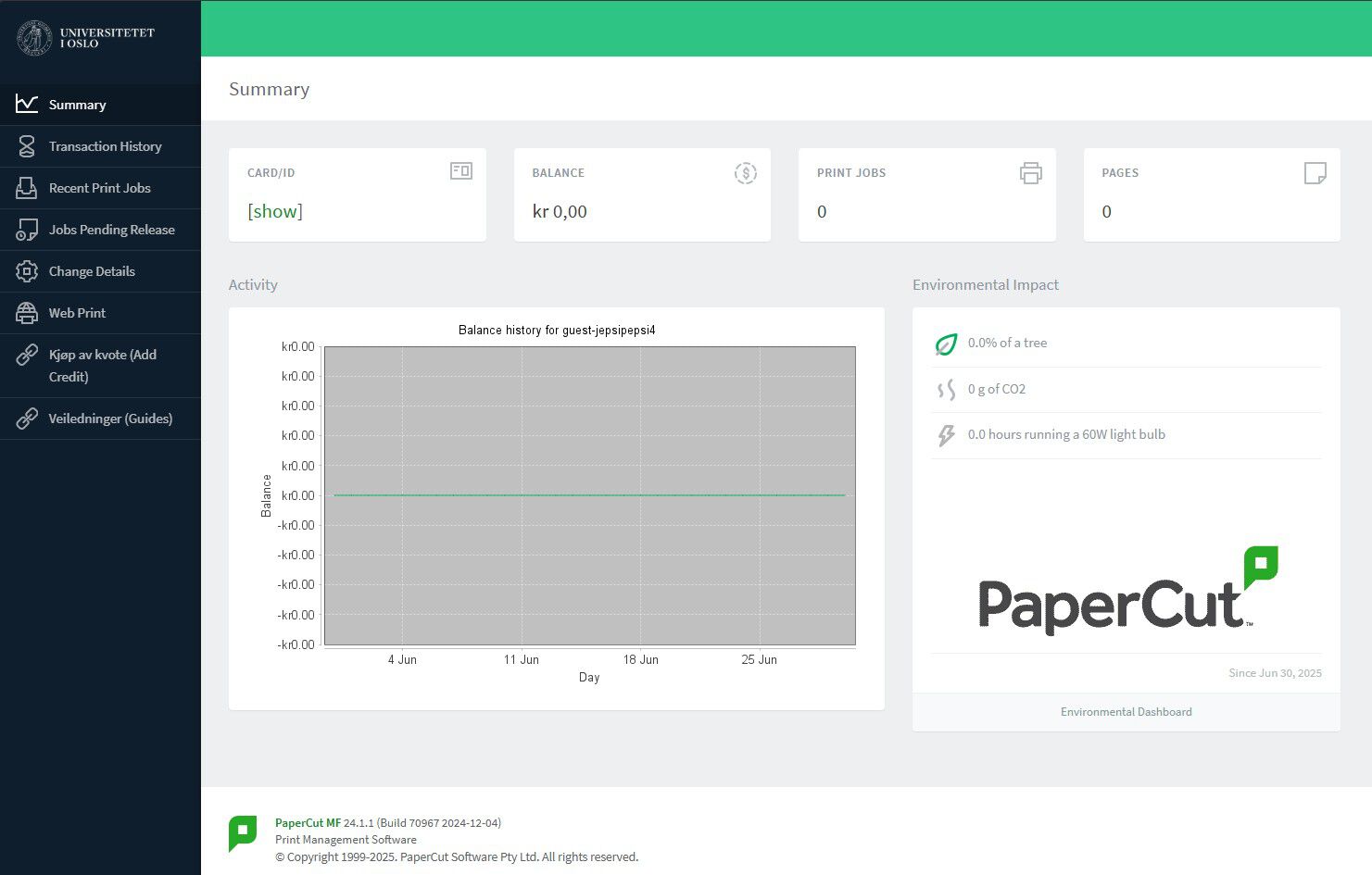Viewport: 1372px width, 875px height.
Task: Click the lightning bolt energy icon
Action: [946, 435]
